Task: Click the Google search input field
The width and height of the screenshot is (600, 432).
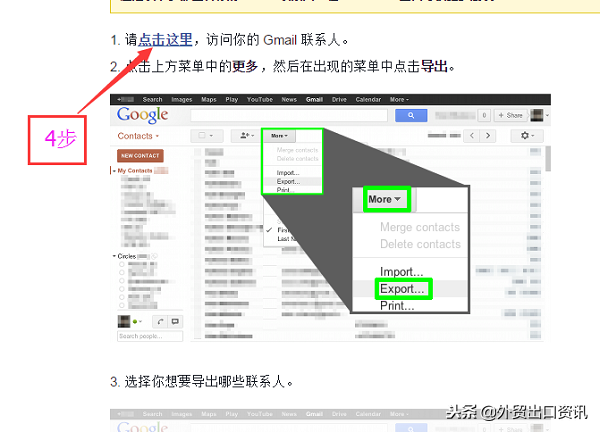Action: coord(289,115)
